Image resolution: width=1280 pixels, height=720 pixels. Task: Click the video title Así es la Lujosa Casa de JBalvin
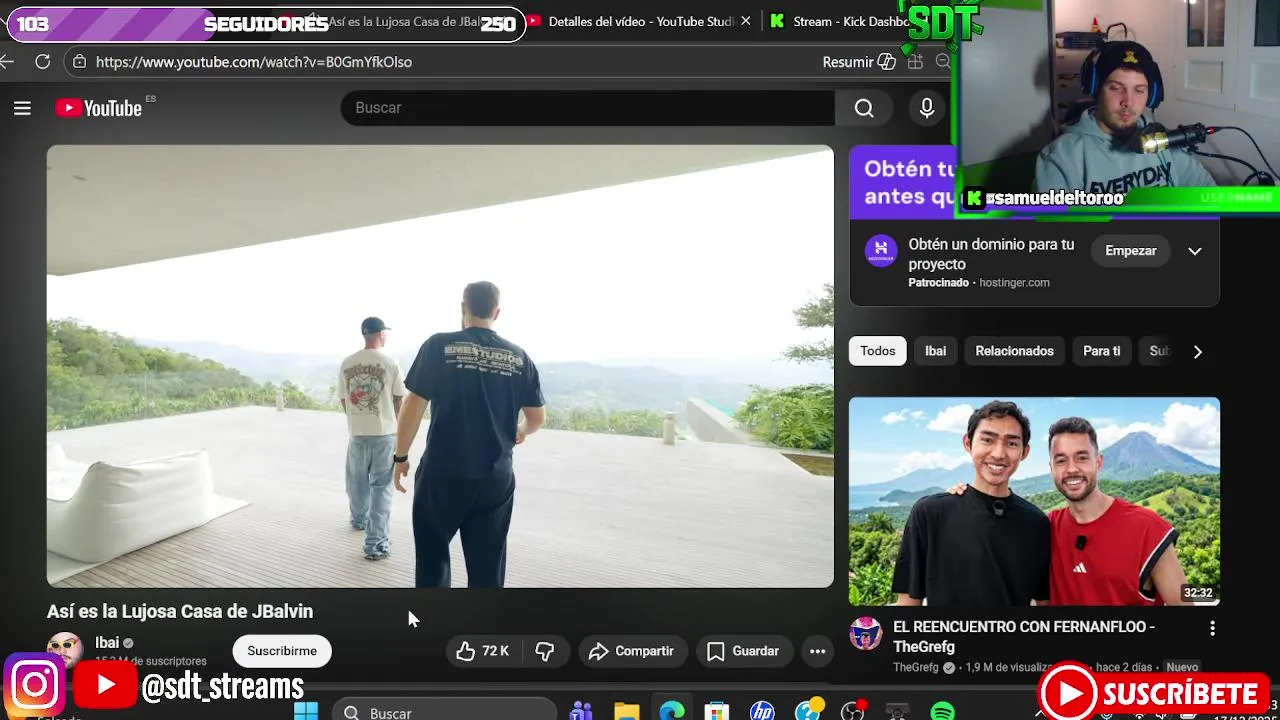[x=180, y=611]
